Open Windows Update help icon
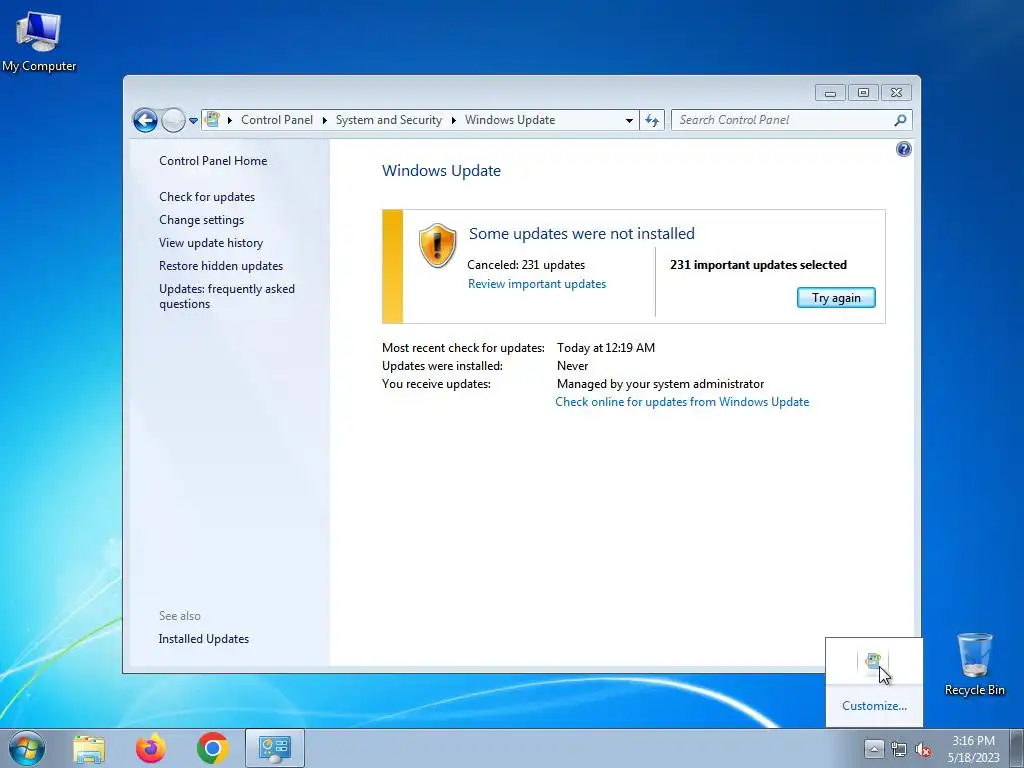This screenshot has height=768, width=1024. (903, 150)
